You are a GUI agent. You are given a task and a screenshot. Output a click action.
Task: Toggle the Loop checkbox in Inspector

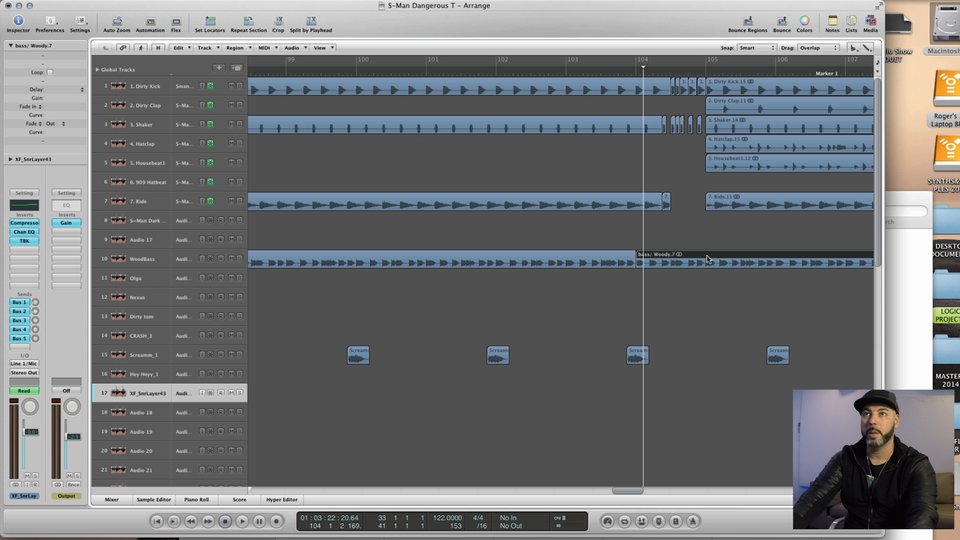pyautogui.click(x=50, y=72)
